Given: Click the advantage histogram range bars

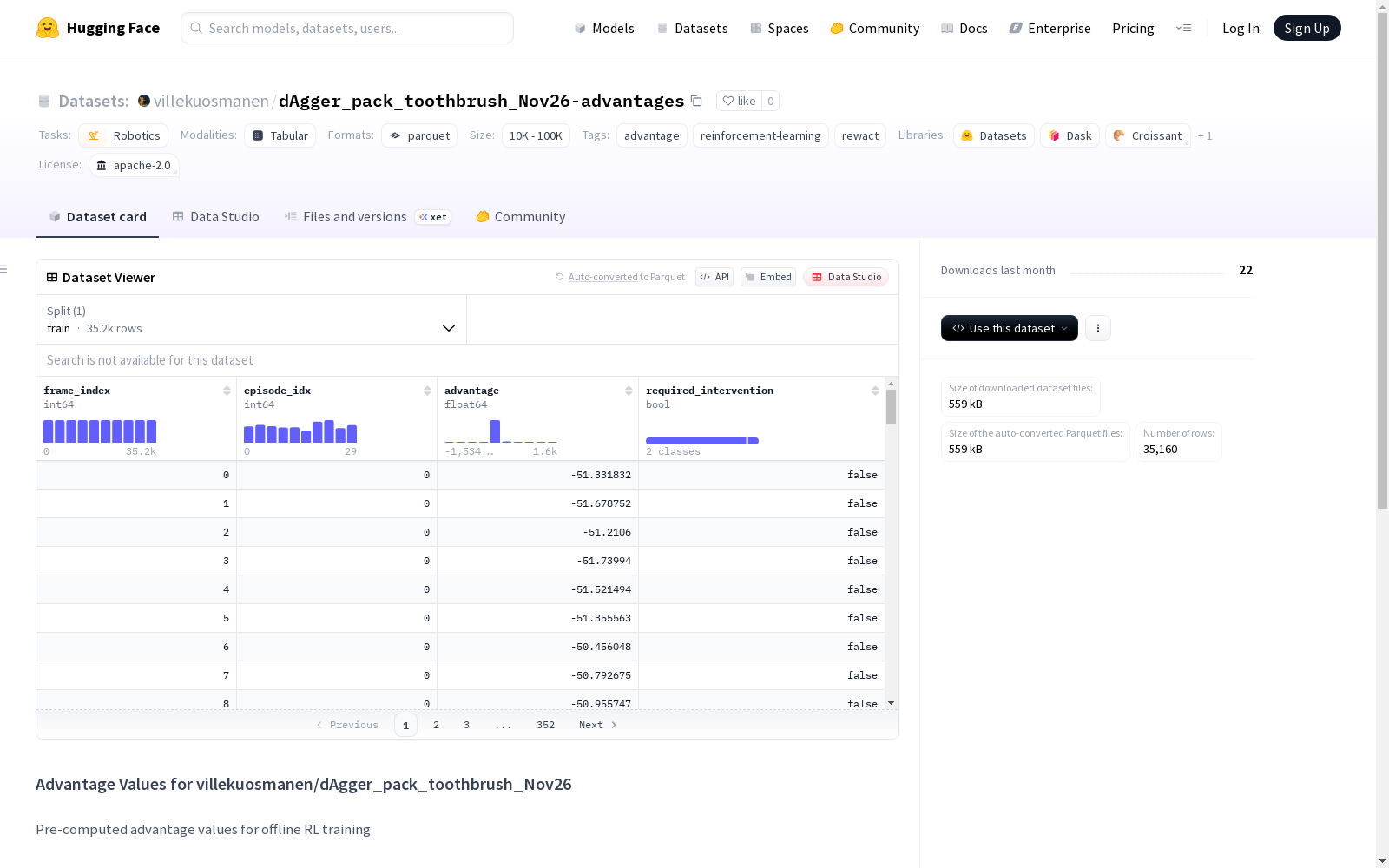Looking at the screenshot, I should (501, 431).
